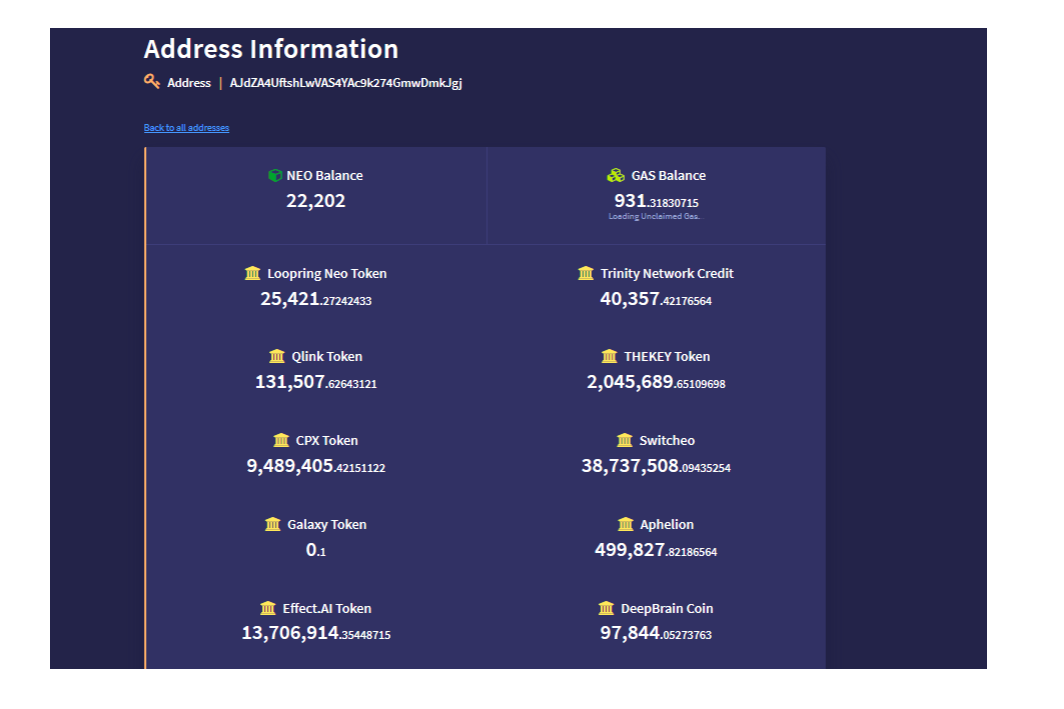Click the Aphelion bank icon
Image resolution: width=1064 pixels, height=709 pixels.
tap(626, 524)
